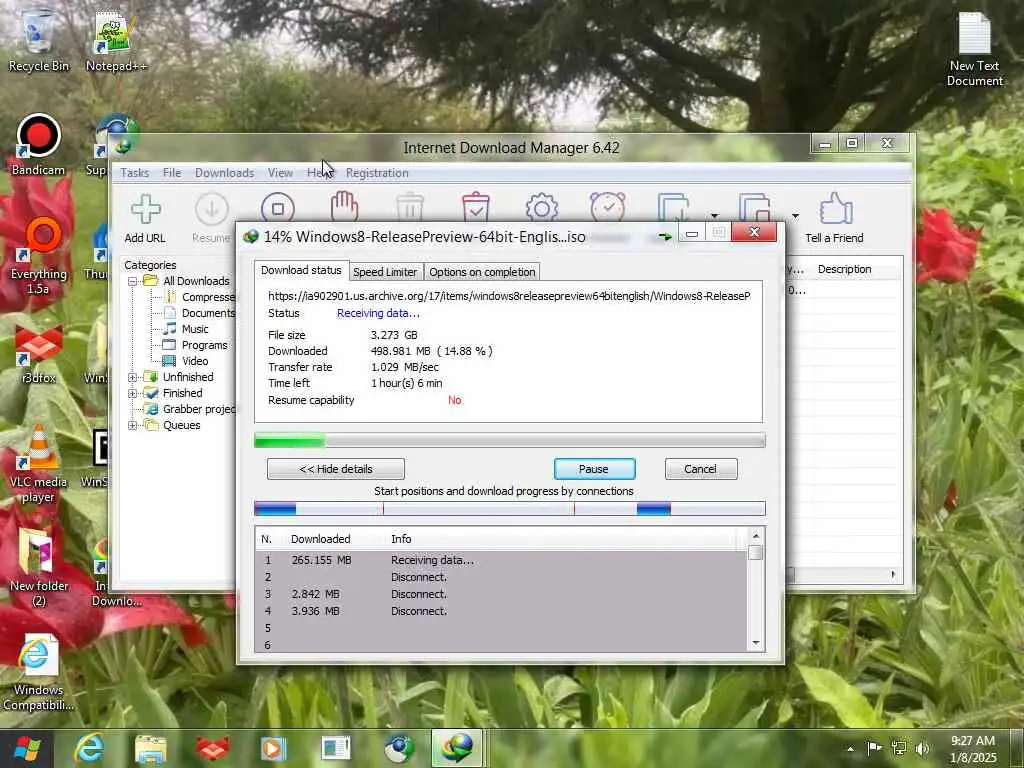Switch to the Options on completion tab

[482, 272]
